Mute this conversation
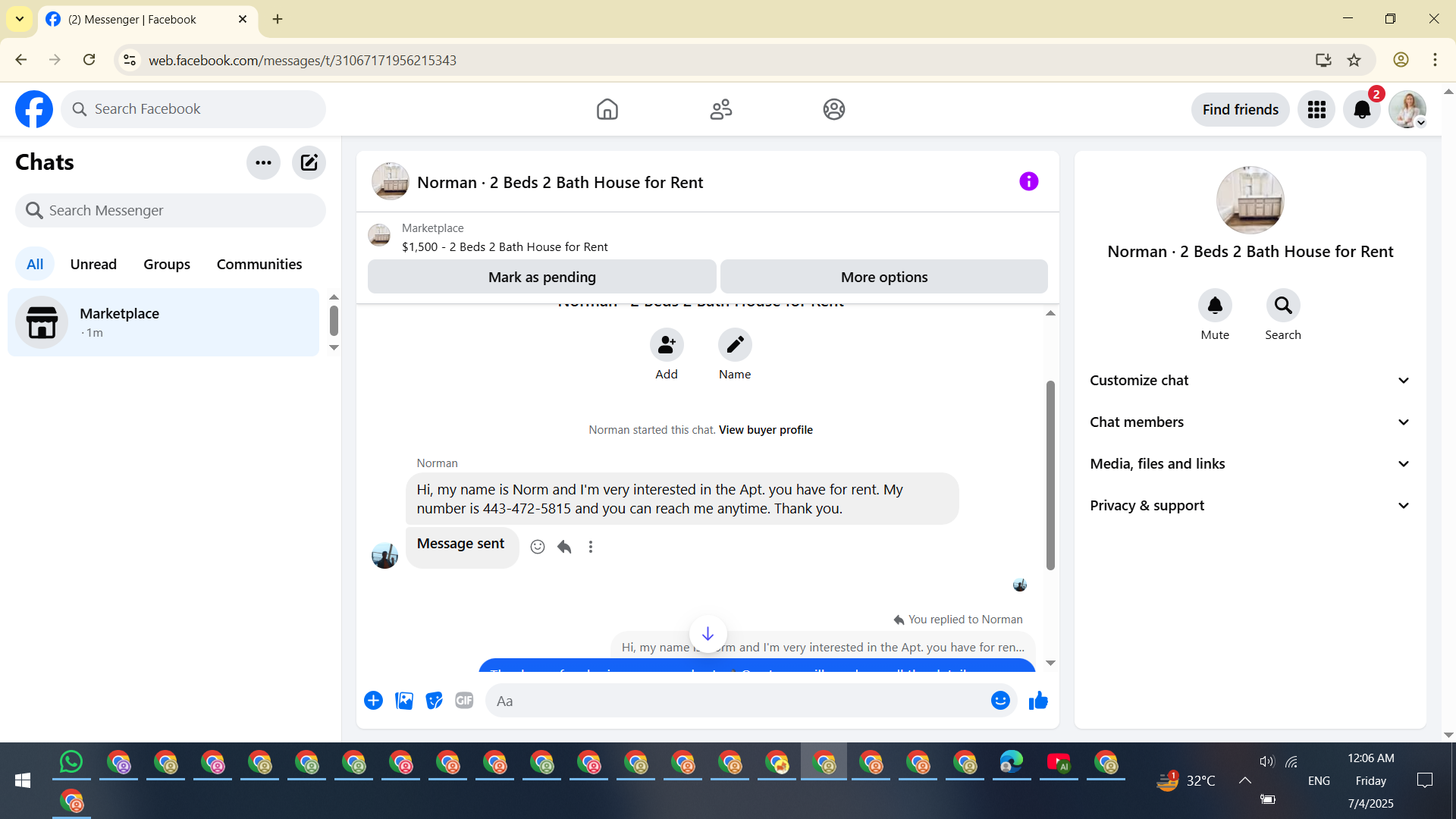The image size is (1456, 819). [1215, 306]
